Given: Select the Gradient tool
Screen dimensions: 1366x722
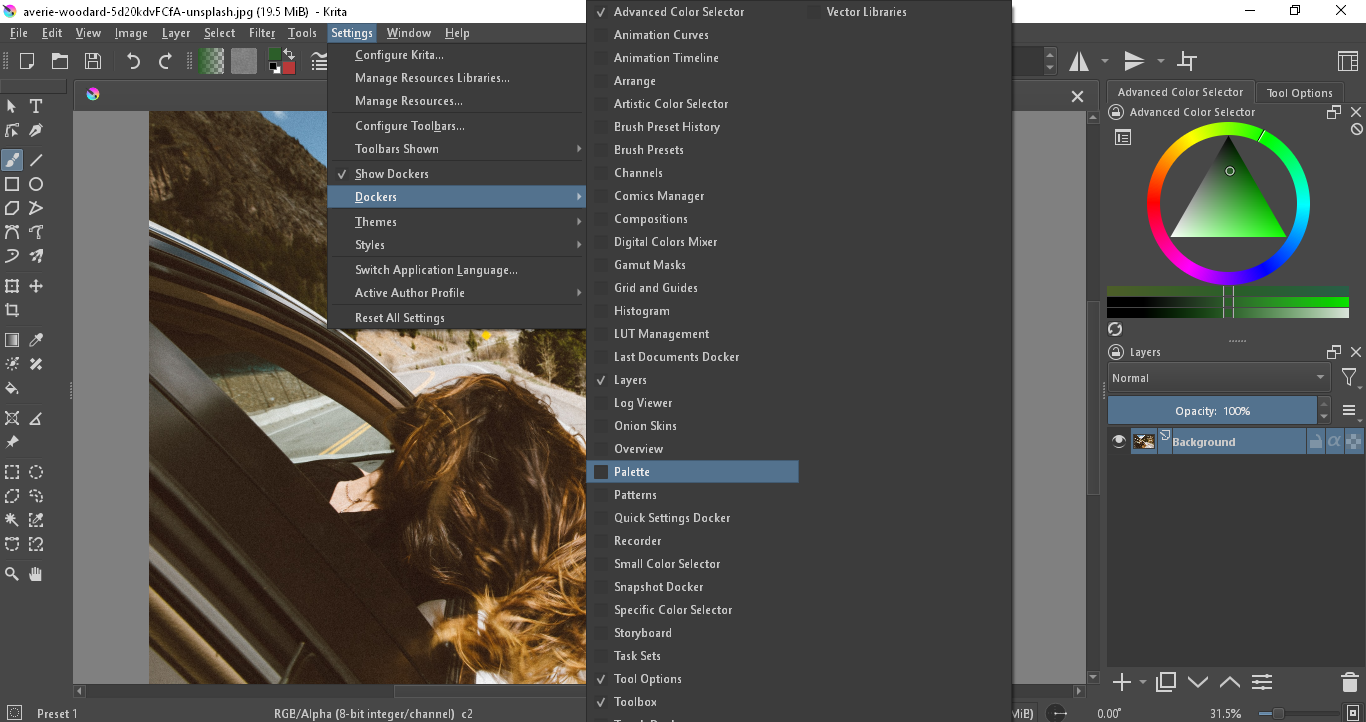Looking at the screenshot, I should [x=12, y=340].
